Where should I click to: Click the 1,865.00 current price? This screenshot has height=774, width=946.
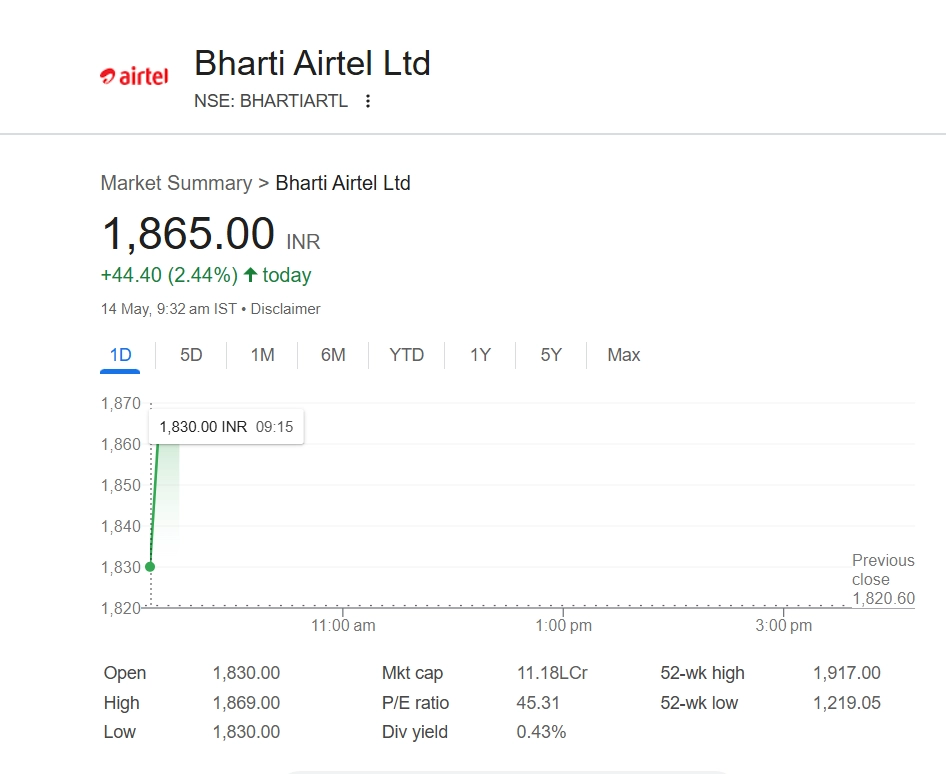tap(189, 234)
